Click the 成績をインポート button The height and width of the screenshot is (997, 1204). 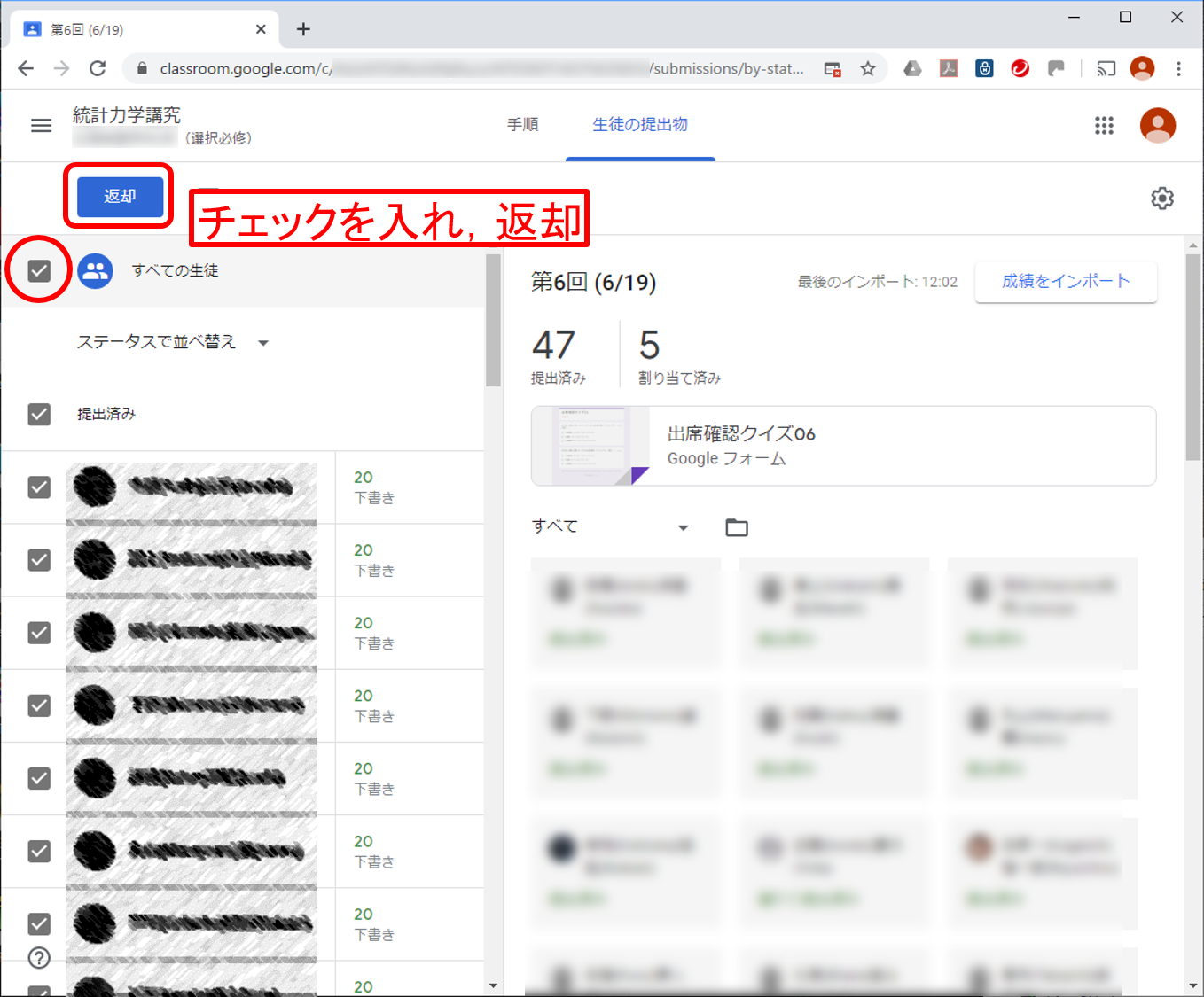click(x=1066, y=282)
